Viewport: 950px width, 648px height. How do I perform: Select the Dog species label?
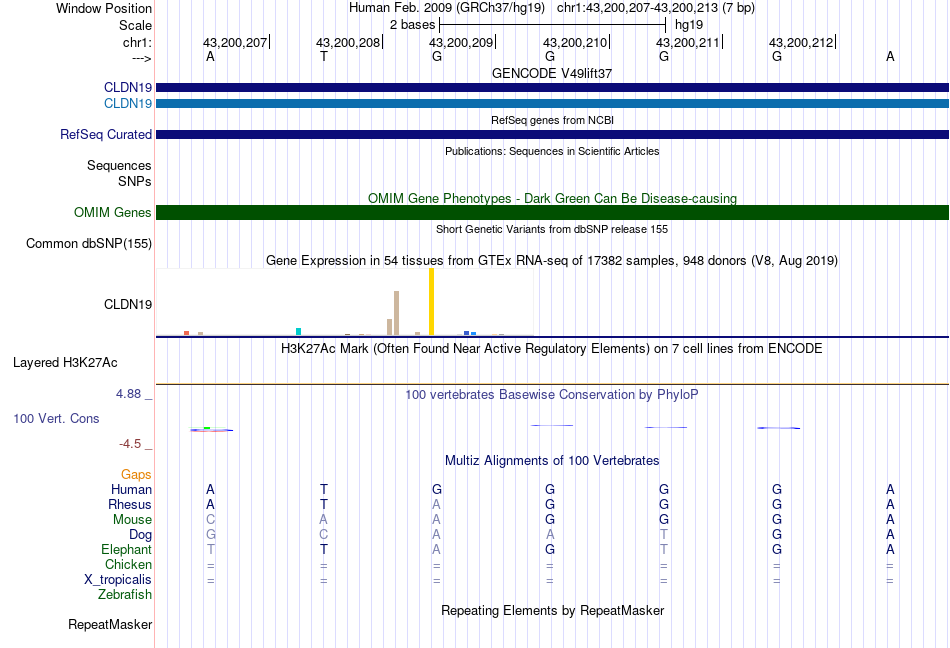(x=141, y=534)
